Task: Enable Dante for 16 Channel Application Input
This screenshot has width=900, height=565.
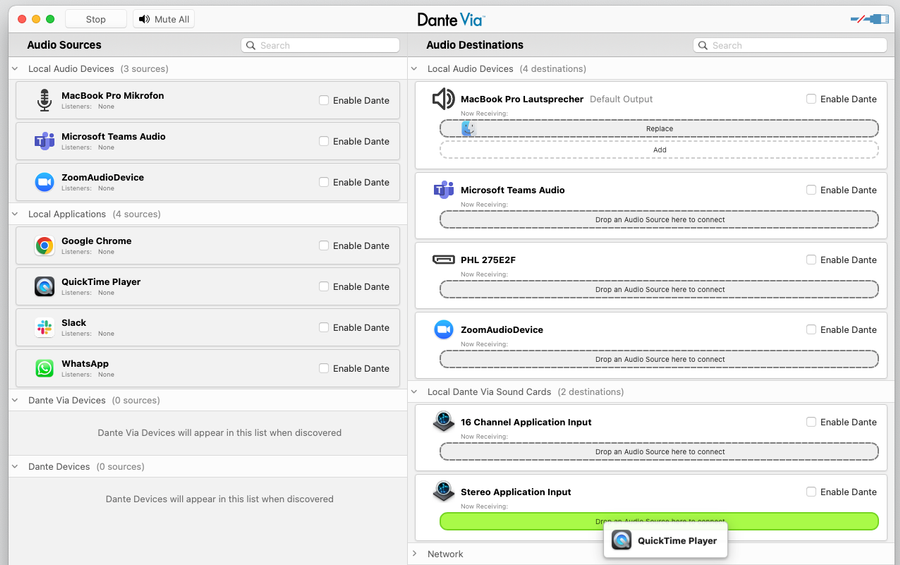Action: (x=811, y=421)
